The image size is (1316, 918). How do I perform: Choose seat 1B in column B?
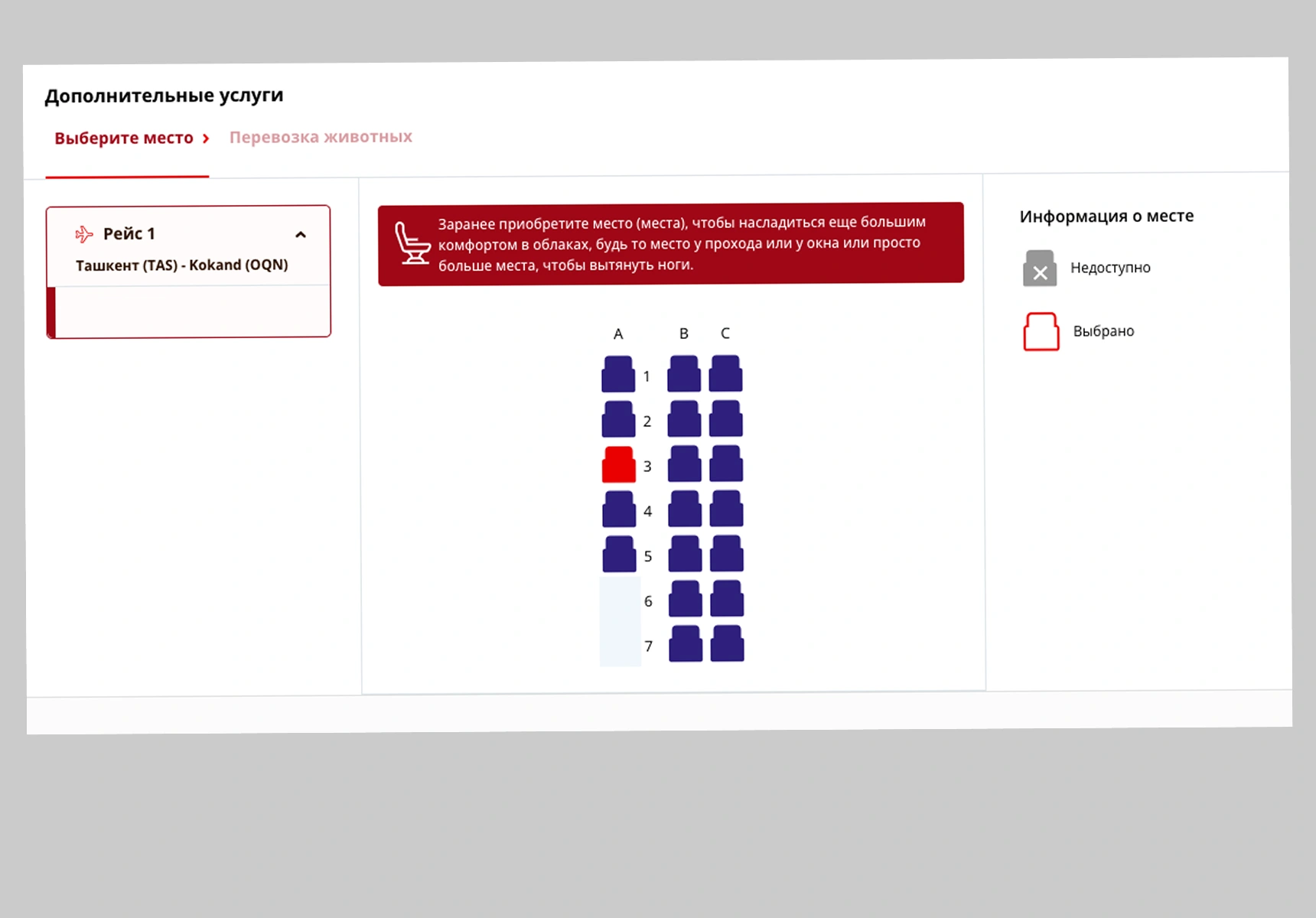pos(684,373)
